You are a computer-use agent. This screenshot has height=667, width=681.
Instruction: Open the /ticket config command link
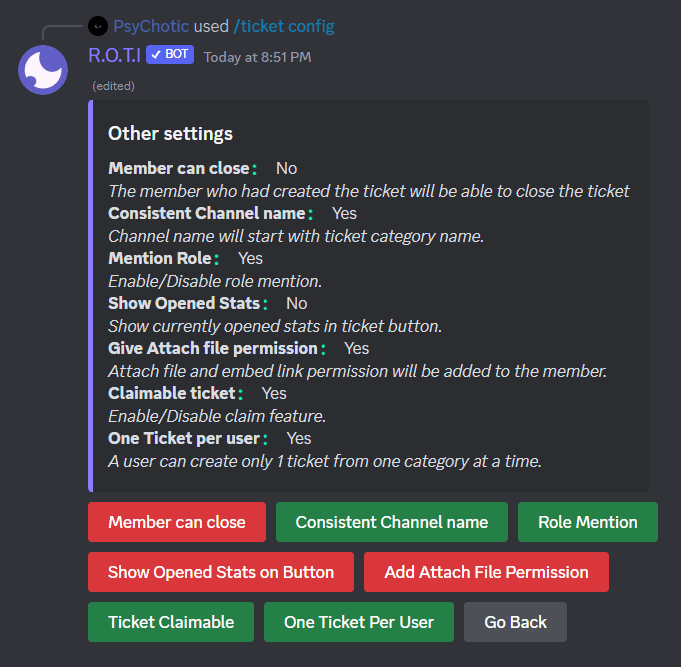click(284, 26)
